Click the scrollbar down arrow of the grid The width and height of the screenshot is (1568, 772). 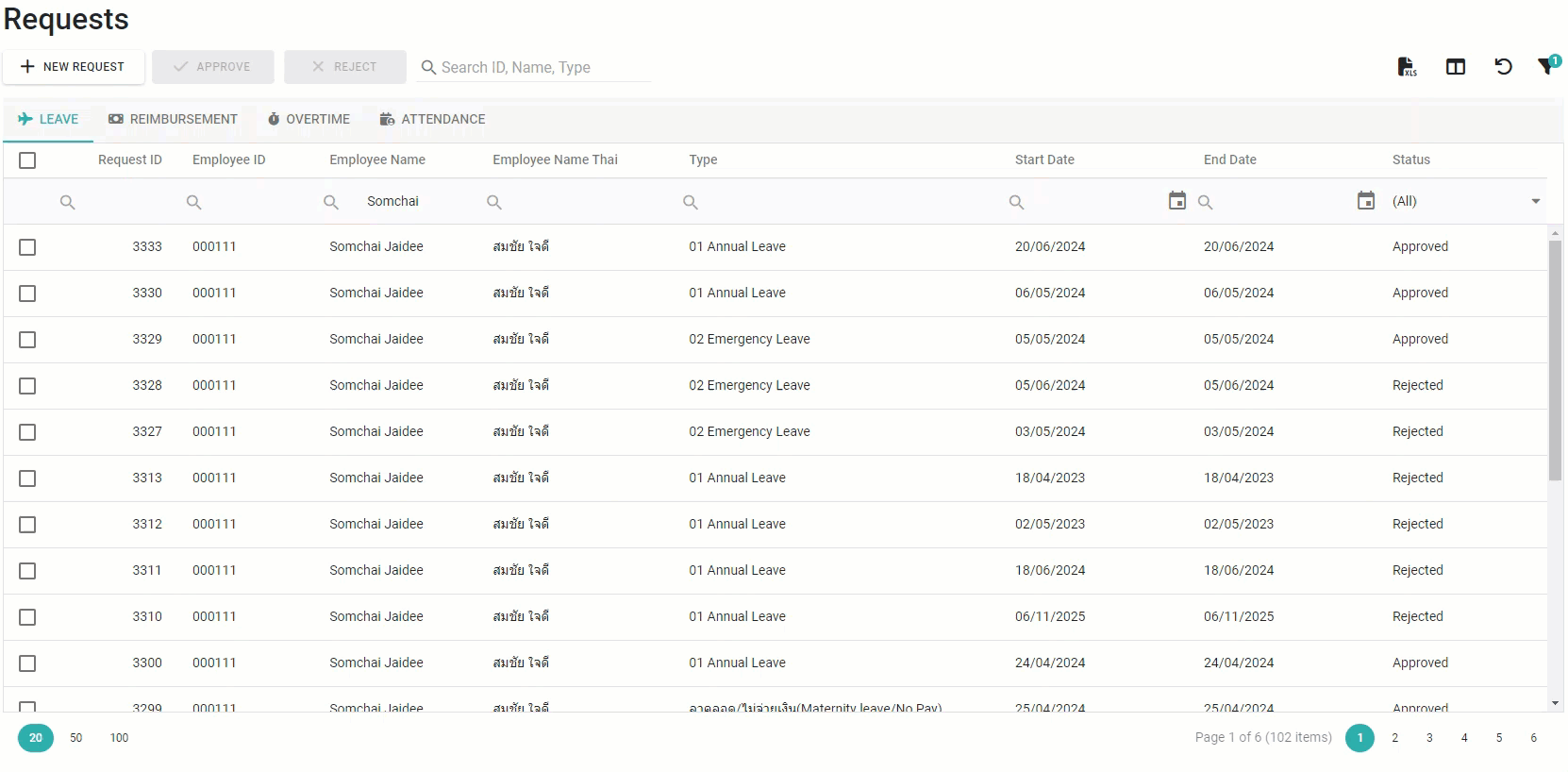click(1555, 704)
